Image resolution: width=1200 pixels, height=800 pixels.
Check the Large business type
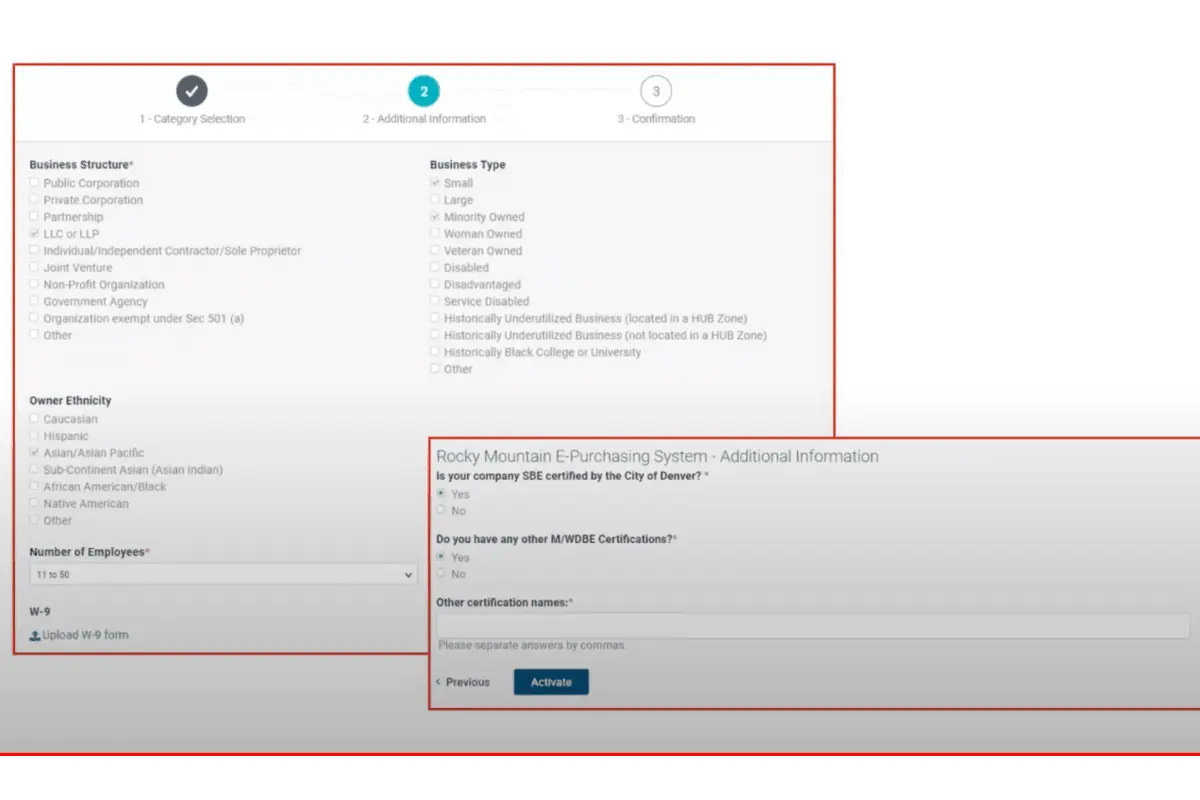click(x=435, y=200)
